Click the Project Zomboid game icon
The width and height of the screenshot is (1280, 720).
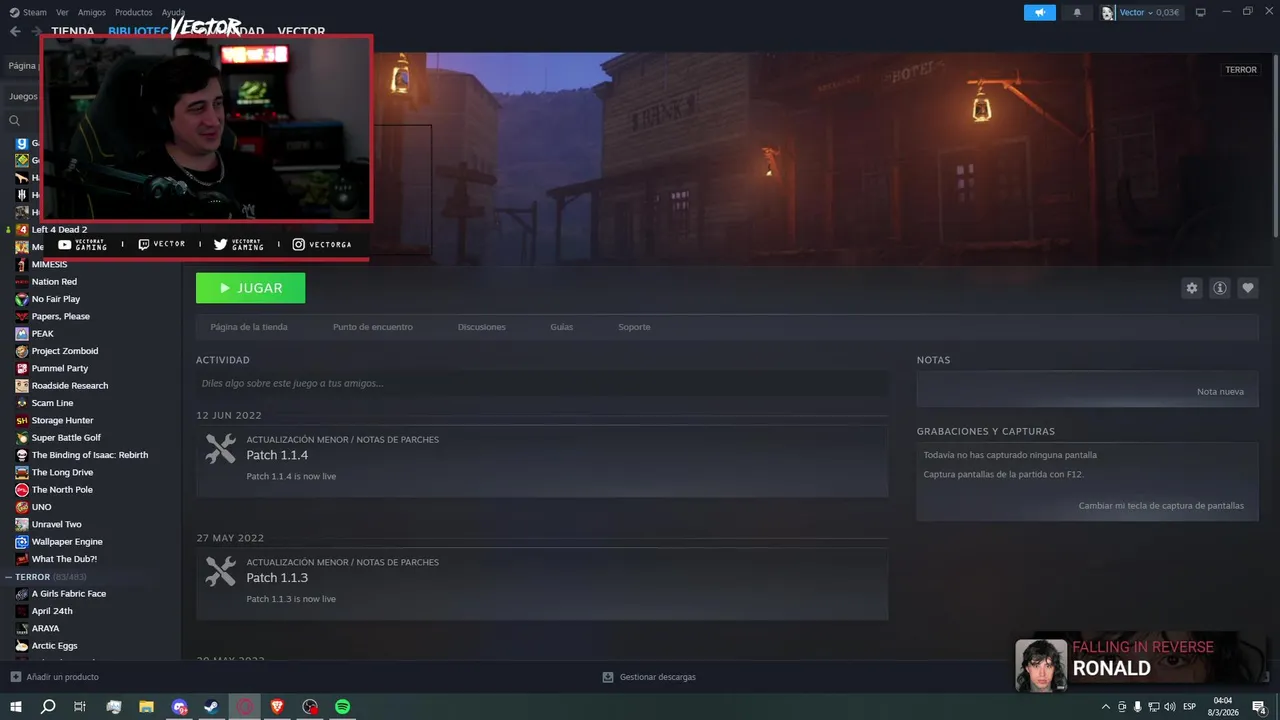(x=22, y=351)
